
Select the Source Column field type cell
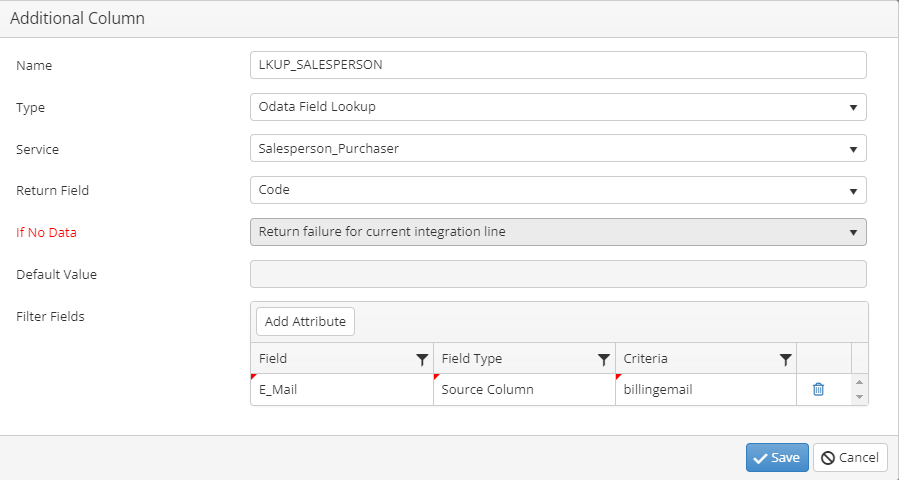pos(524,390)
